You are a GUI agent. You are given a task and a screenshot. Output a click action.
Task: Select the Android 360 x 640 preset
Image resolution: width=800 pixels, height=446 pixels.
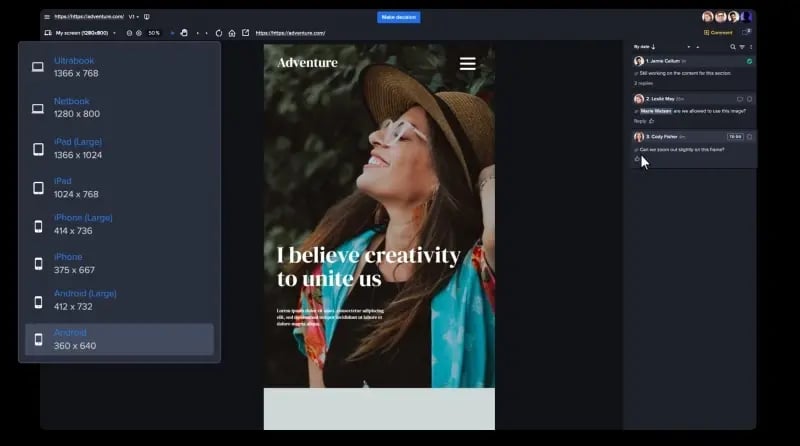click(x=119, y=339)
